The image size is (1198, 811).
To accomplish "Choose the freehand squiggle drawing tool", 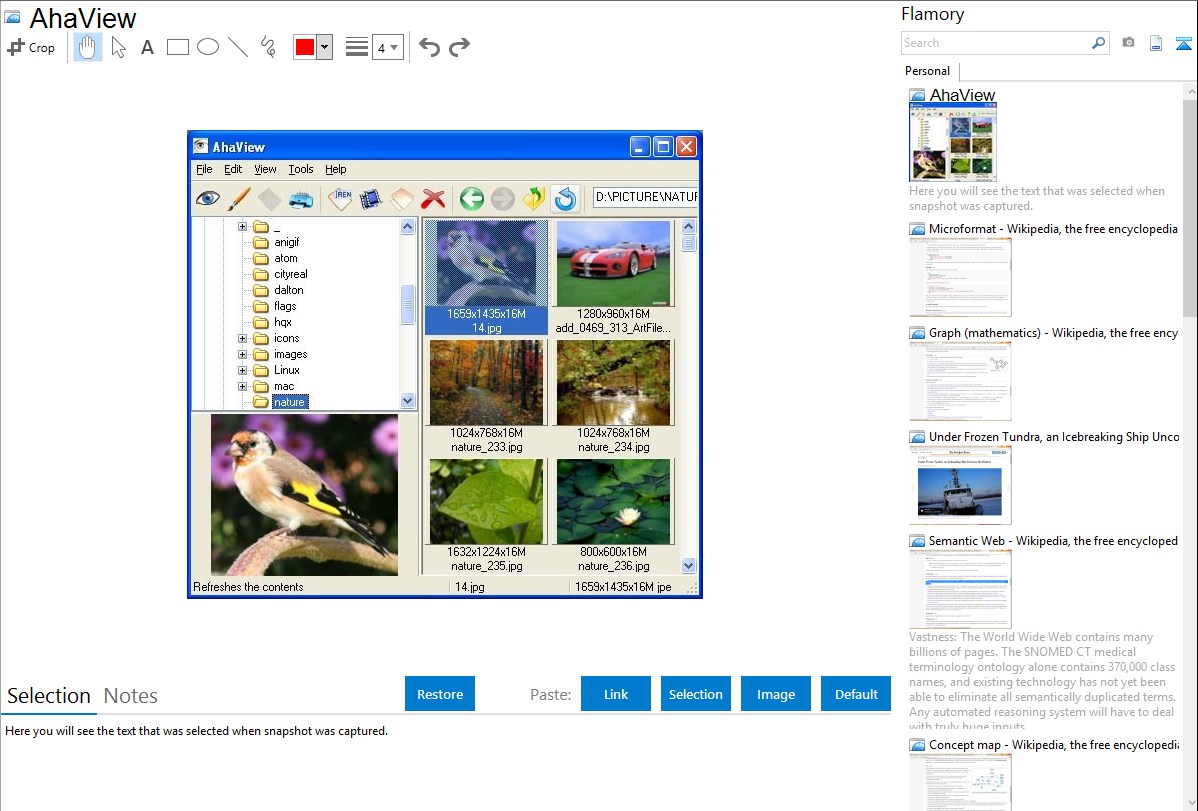I will click(268, 47).
